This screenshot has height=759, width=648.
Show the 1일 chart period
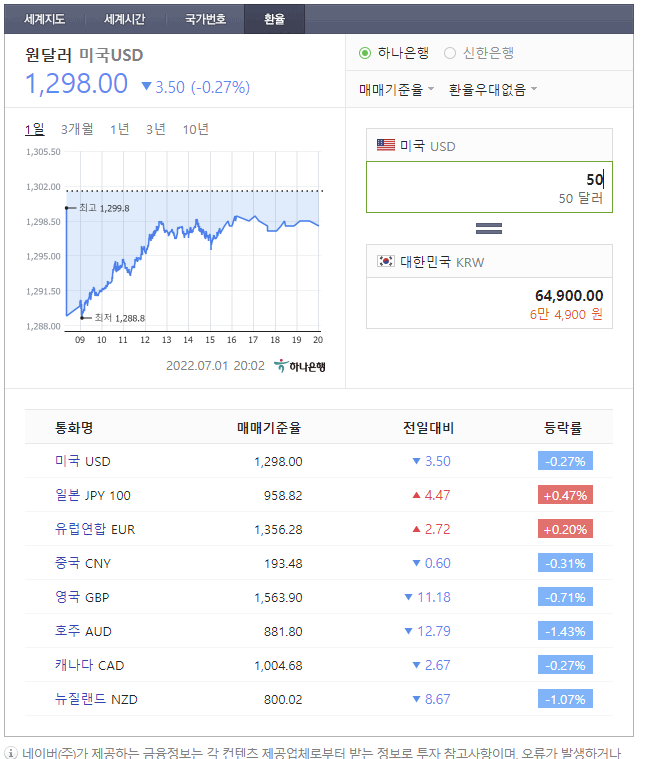[34, 129]
